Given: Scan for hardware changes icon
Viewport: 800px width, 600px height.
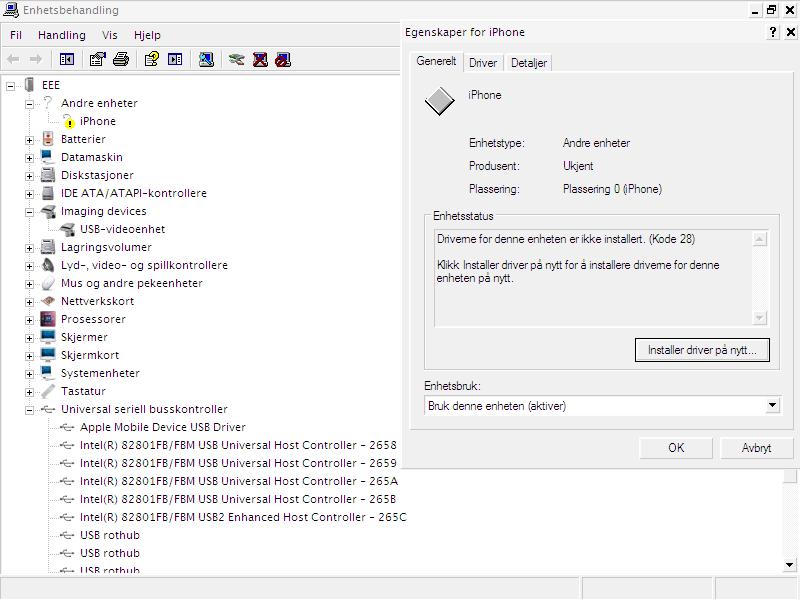Looking at the screenshot, I should pos(206,60).
